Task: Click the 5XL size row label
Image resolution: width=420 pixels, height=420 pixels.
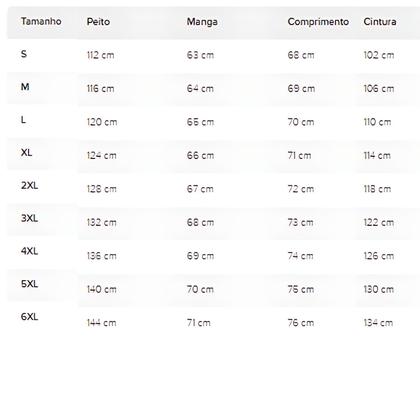Action: pyautogui.click(x=29, y=284)
